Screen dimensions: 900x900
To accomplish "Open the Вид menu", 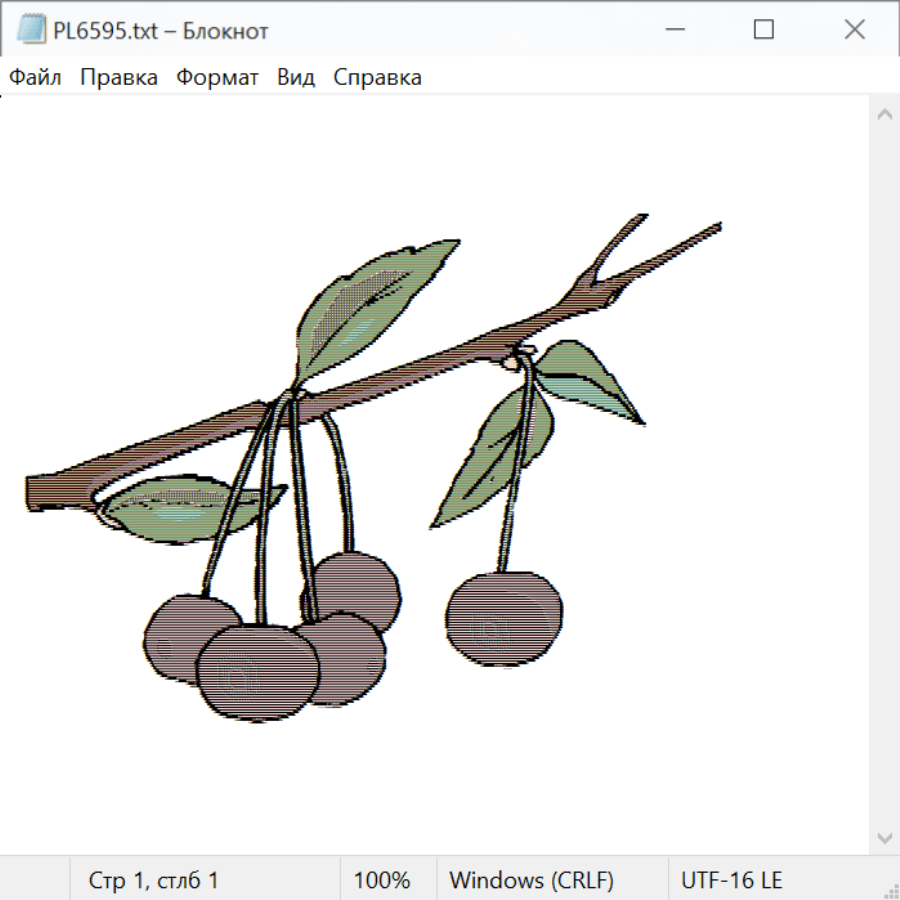I will pyautogui.click(x=295, y=78).
